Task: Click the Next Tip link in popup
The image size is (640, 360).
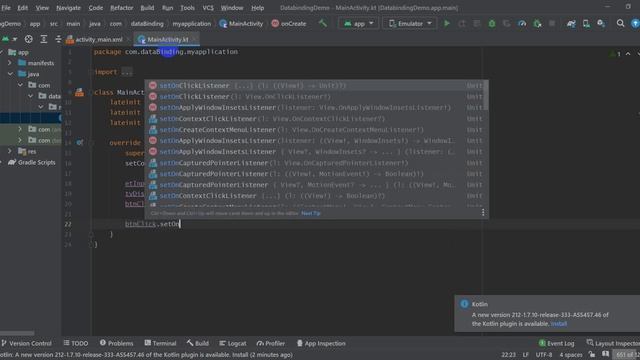Action: 311,213
